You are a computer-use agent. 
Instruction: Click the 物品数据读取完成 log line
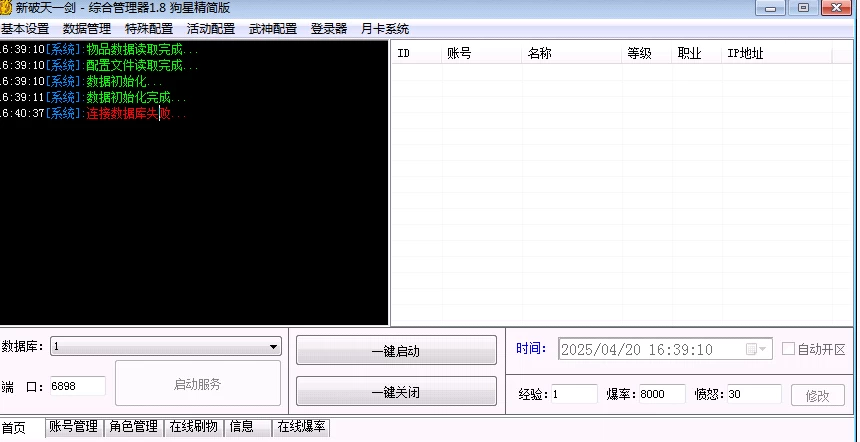point(99,49)
